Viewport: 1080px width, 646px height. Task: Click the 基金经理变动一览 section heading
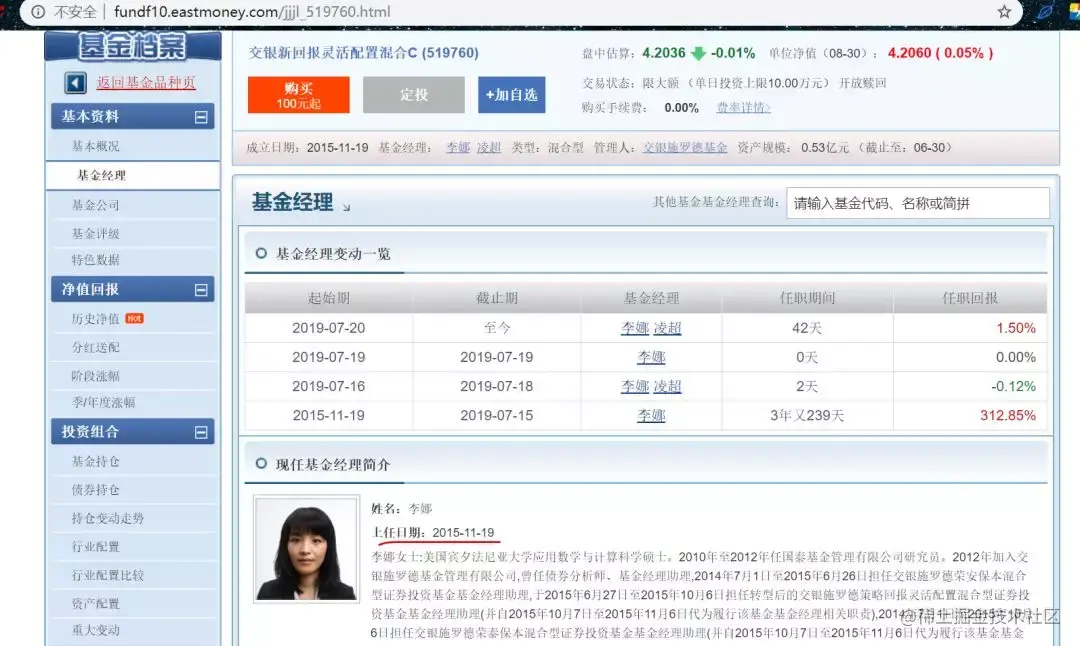click(x=333, y=254)
